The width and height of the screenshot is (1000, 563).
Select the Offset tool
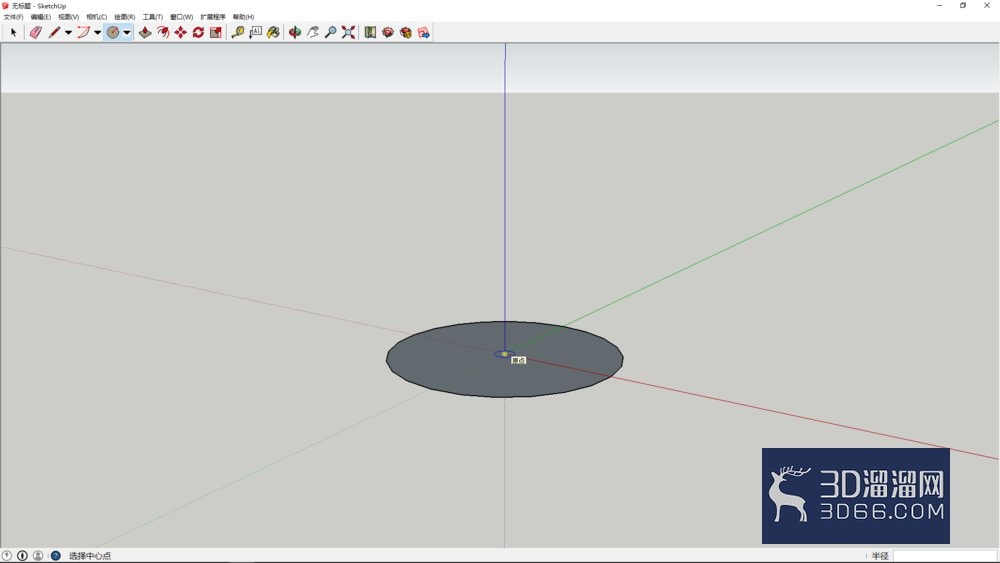coord(163,32)
